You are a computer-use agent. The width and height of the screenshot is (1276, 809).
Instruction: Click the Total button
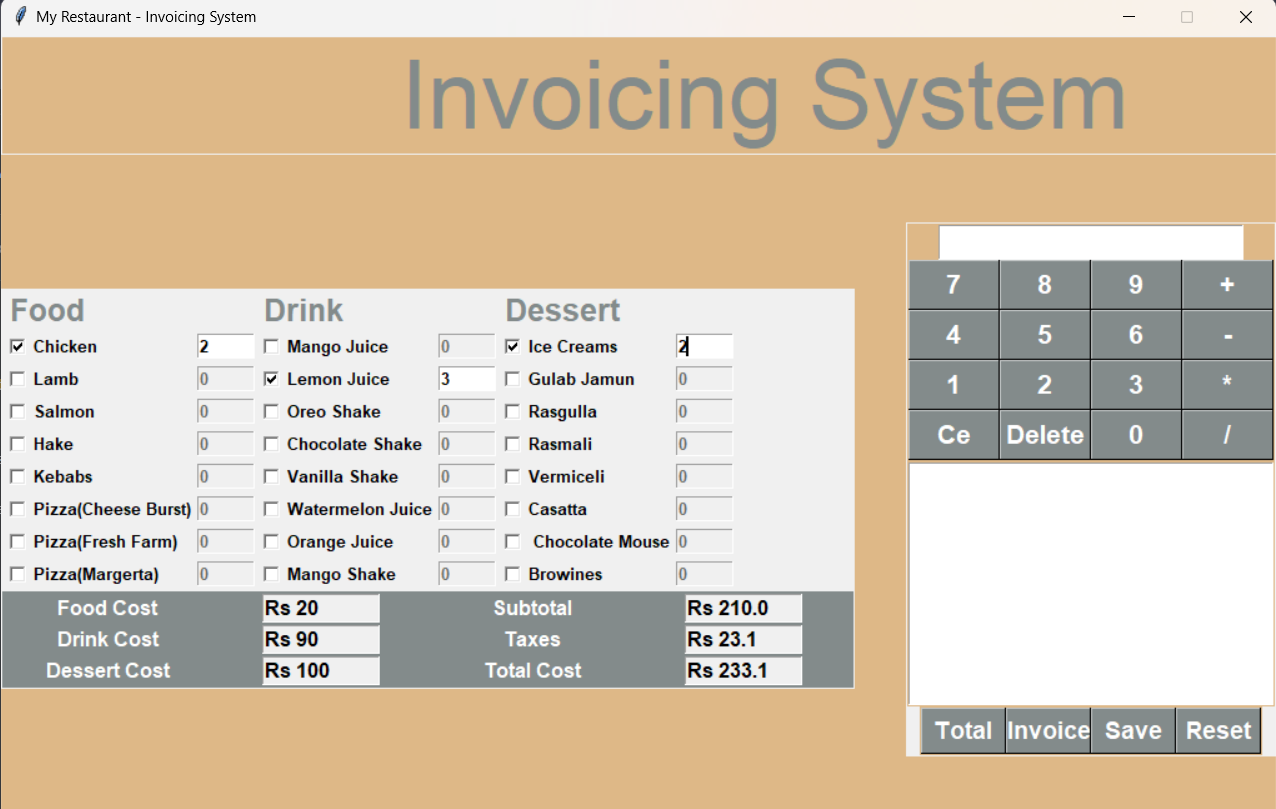[963, 731]
